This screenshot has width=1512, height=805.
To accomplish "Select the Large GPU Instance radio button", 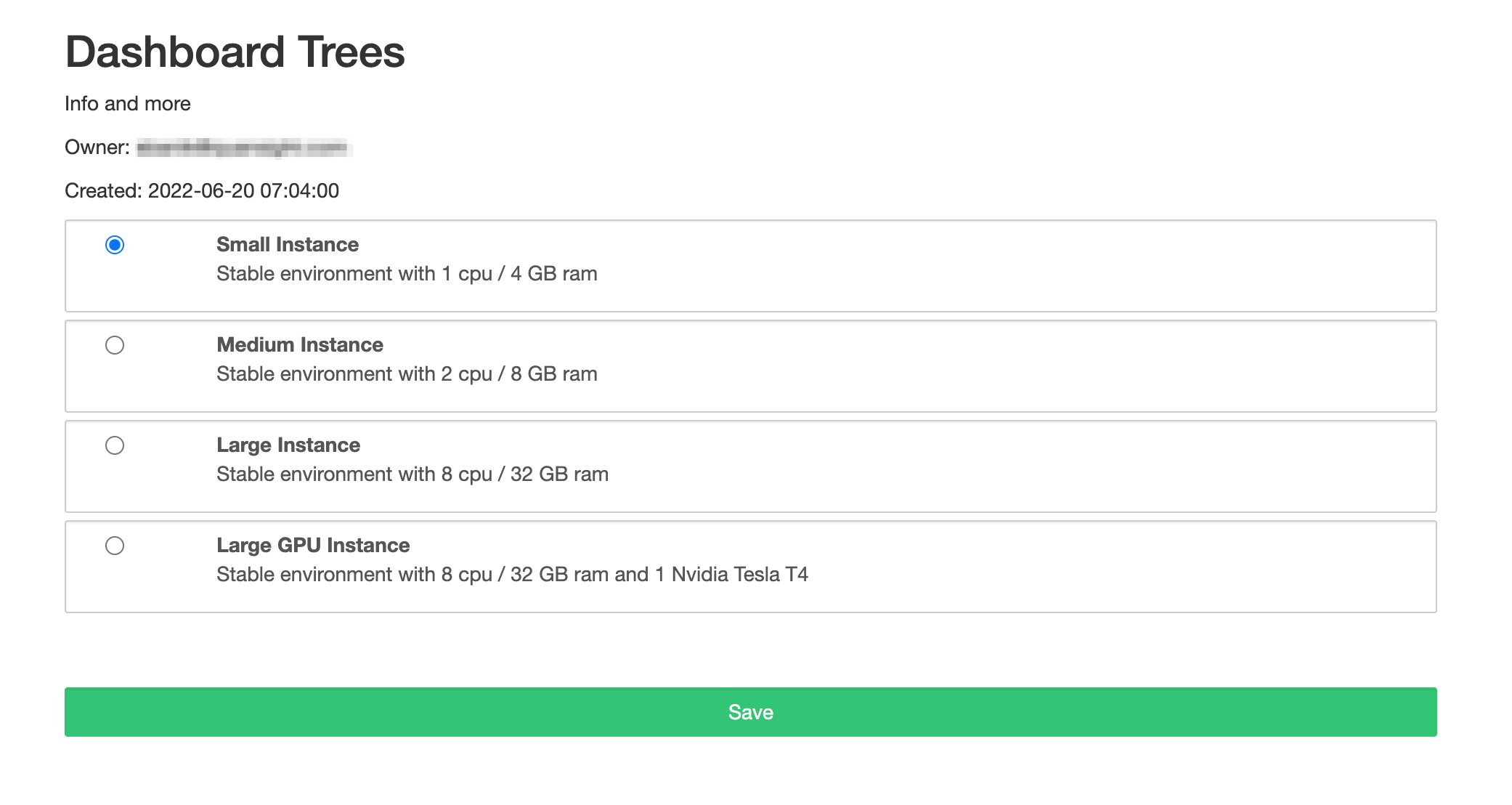I will [114, 546].
